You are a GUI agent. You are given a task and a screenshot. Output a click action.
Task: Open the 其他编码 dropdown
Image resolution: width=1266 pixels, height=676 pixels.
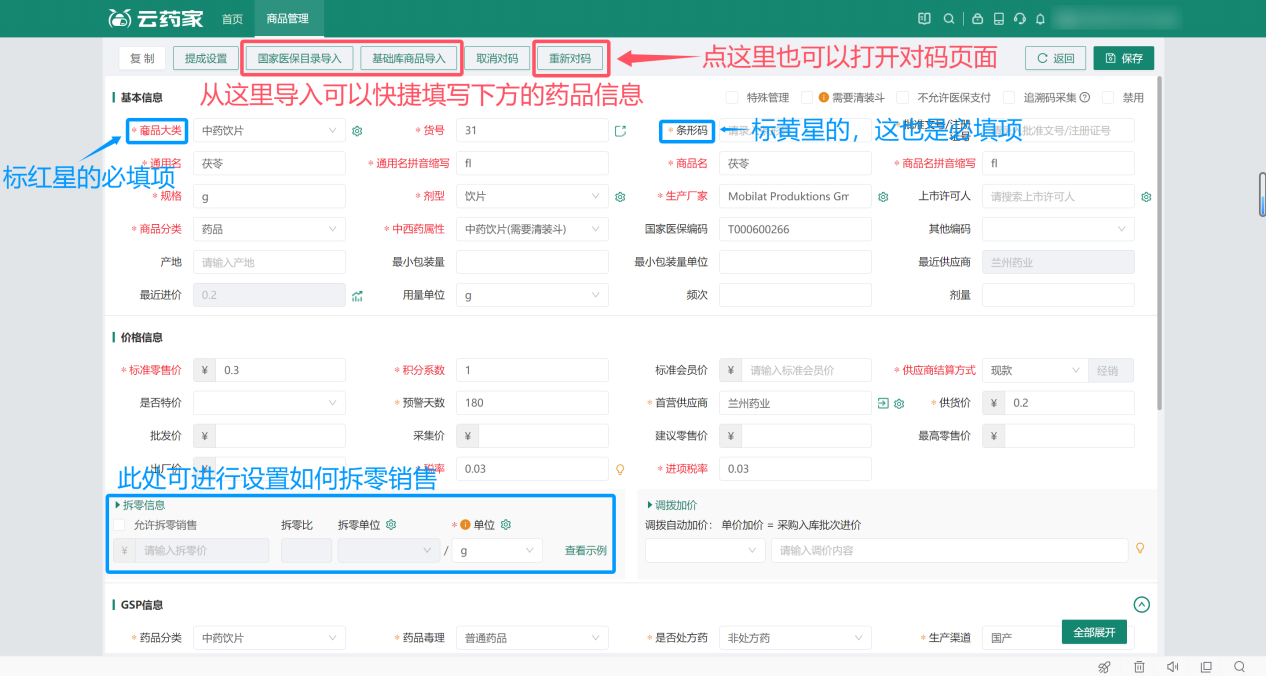point(1058,229)
